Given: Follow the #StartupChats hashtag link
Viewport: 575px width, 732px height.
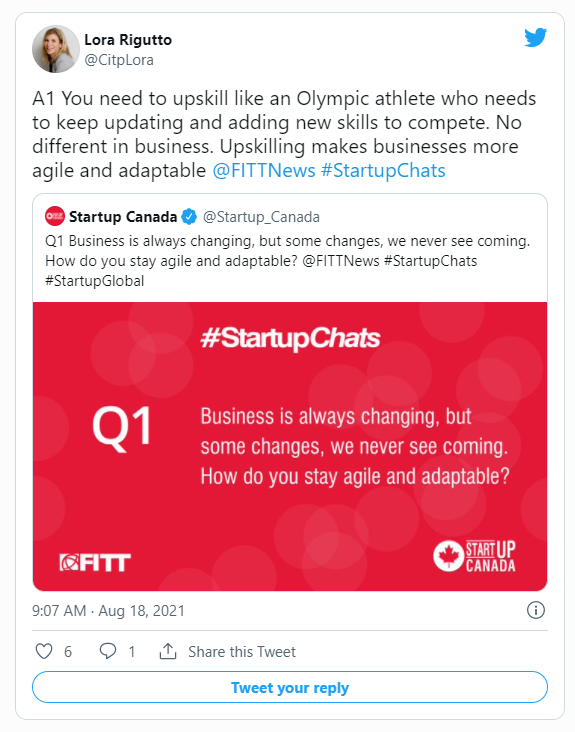Looking at the screenshot, I should click(383, 170).
